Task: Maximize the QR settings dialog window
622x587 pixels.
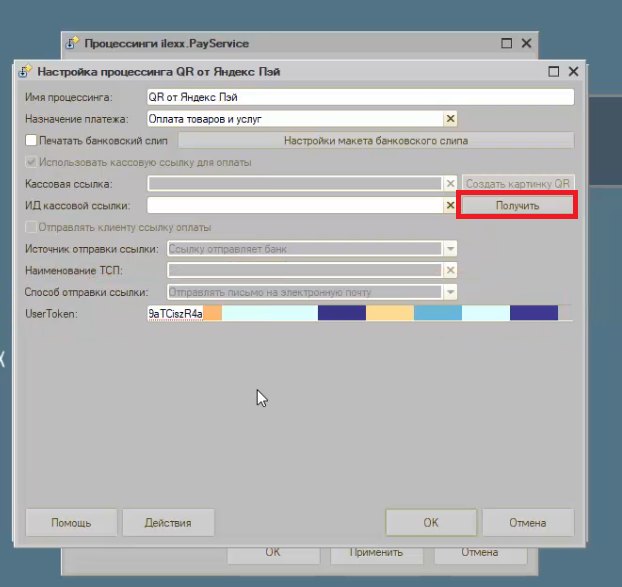Action: click(553, 72)
